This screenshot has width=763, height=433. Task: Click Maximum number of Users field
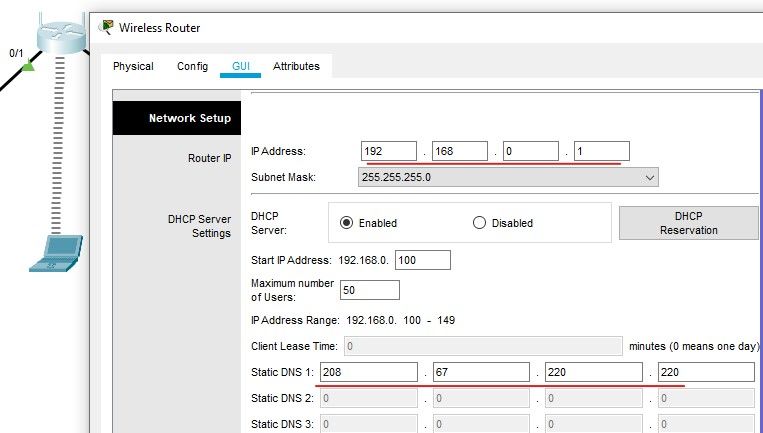point(370,290)
